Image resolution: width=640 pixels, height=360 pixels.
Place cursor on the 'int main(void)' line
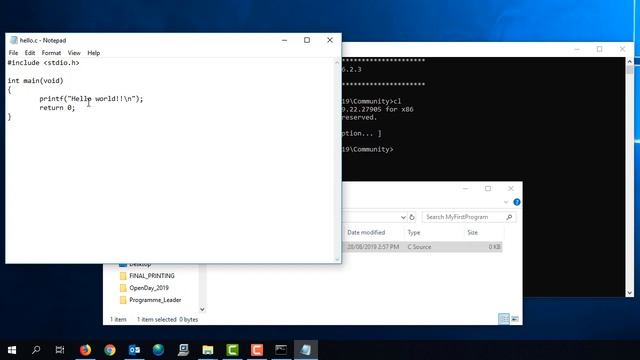point(36,81)
